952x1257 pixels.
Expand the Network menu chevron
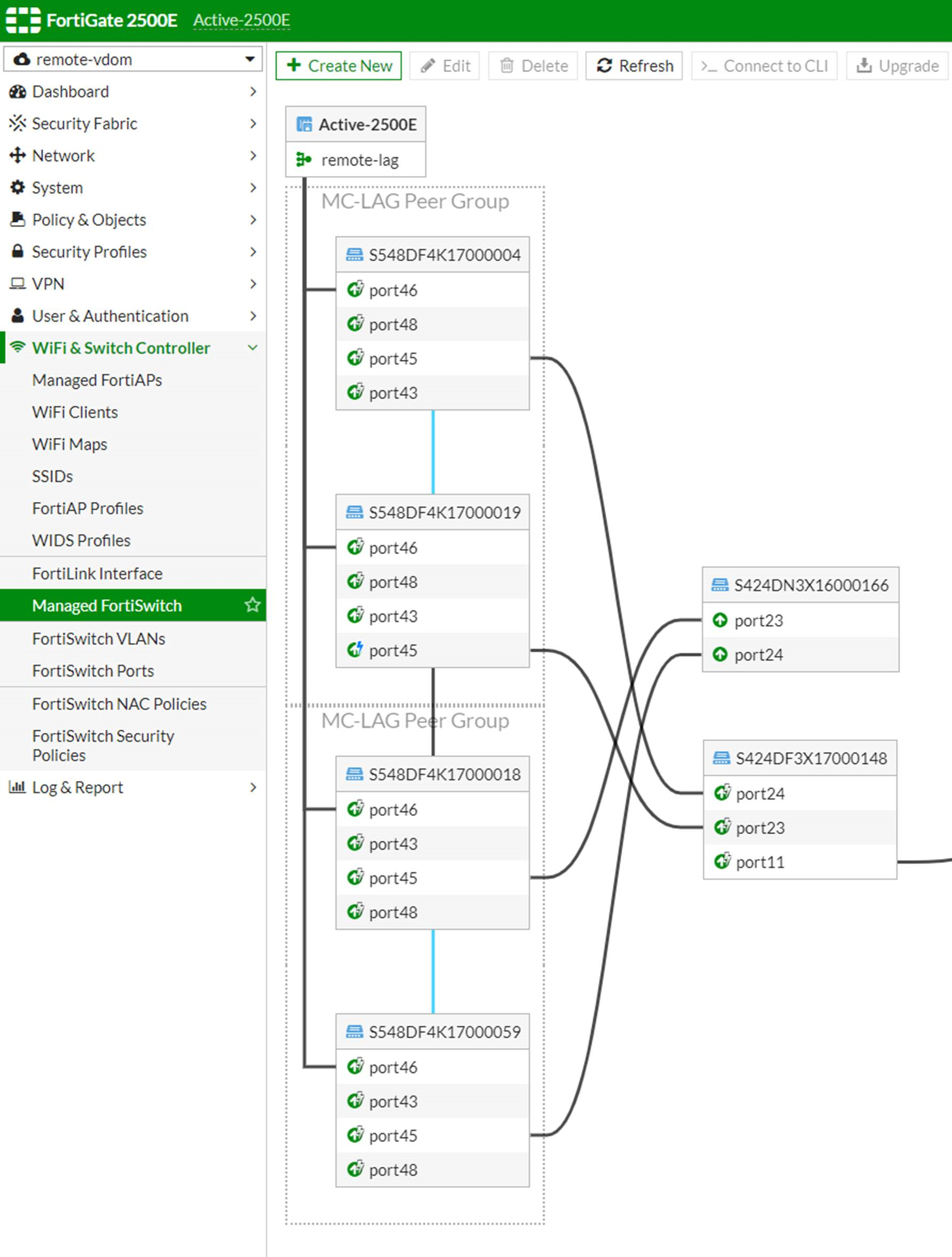254,156
